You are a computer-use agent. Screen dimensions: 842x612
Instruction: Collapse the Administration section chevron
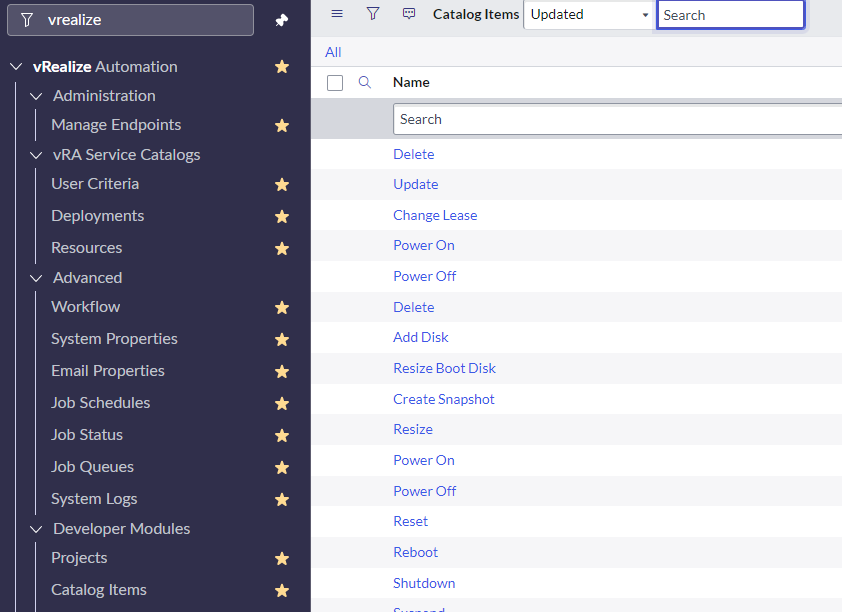(x=36, y=96)
